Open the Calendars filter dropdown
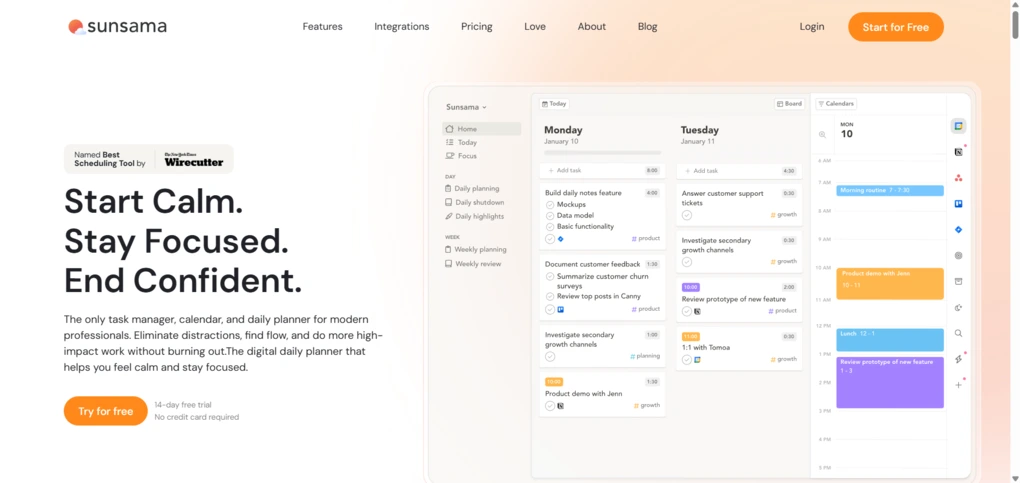Image resolution: width=1020 pixels, height=483 pixels. pos(836,103)
